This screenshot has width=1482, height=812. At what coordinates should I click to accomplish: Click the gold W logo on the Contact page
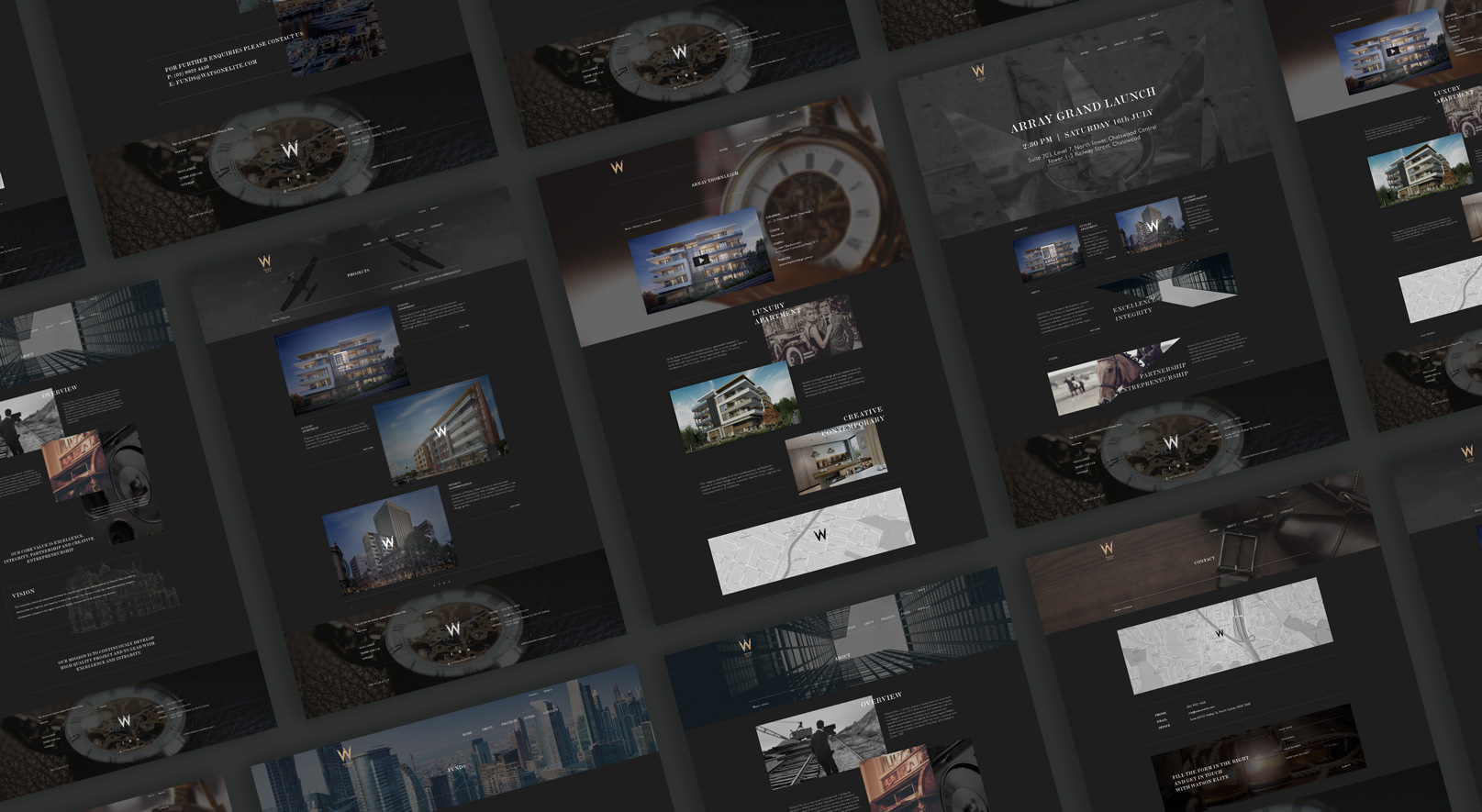coord(1107,549)
